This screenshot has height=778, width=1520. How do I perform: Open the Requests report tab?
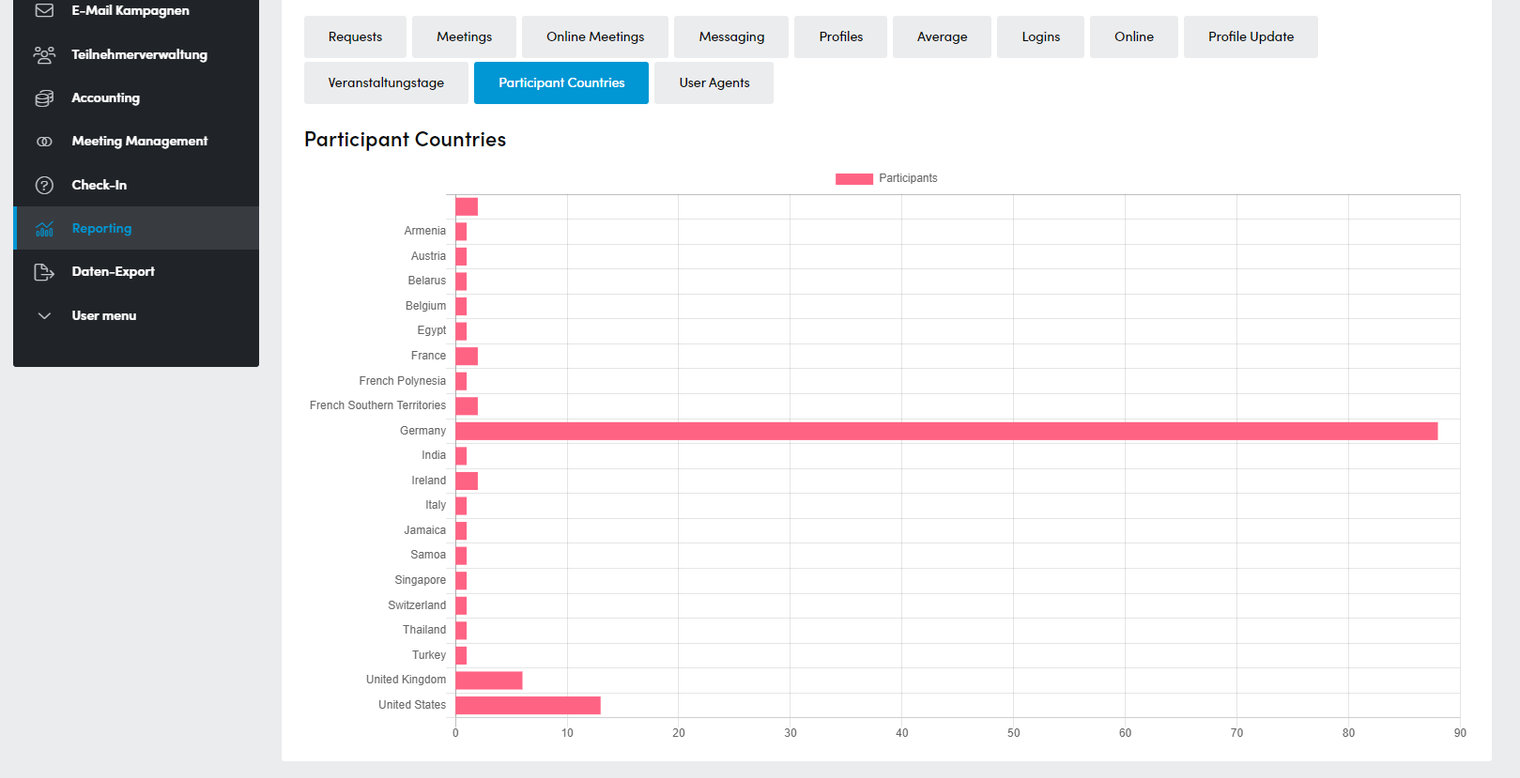(355, 37)
